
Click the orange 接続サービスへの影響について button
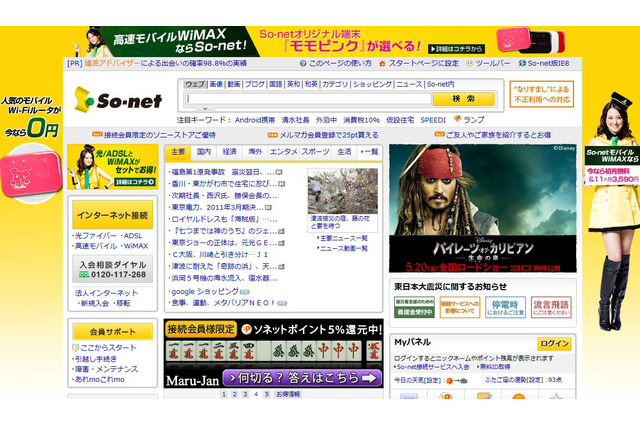pos(460,307)
